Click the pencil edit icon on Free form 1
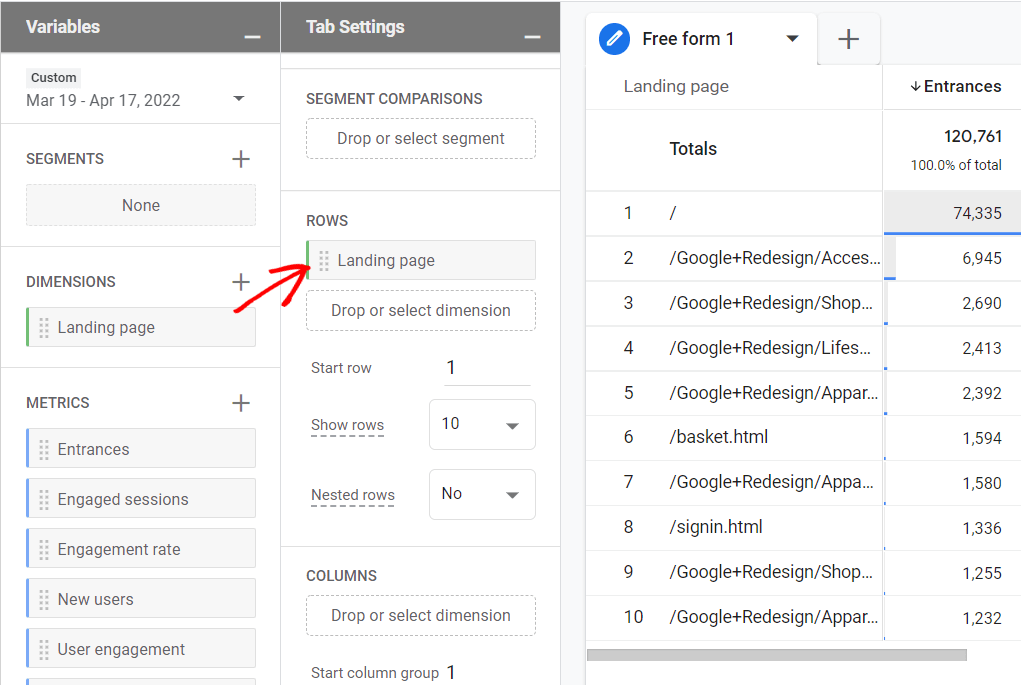The image size is (1021, 685). 613,39
